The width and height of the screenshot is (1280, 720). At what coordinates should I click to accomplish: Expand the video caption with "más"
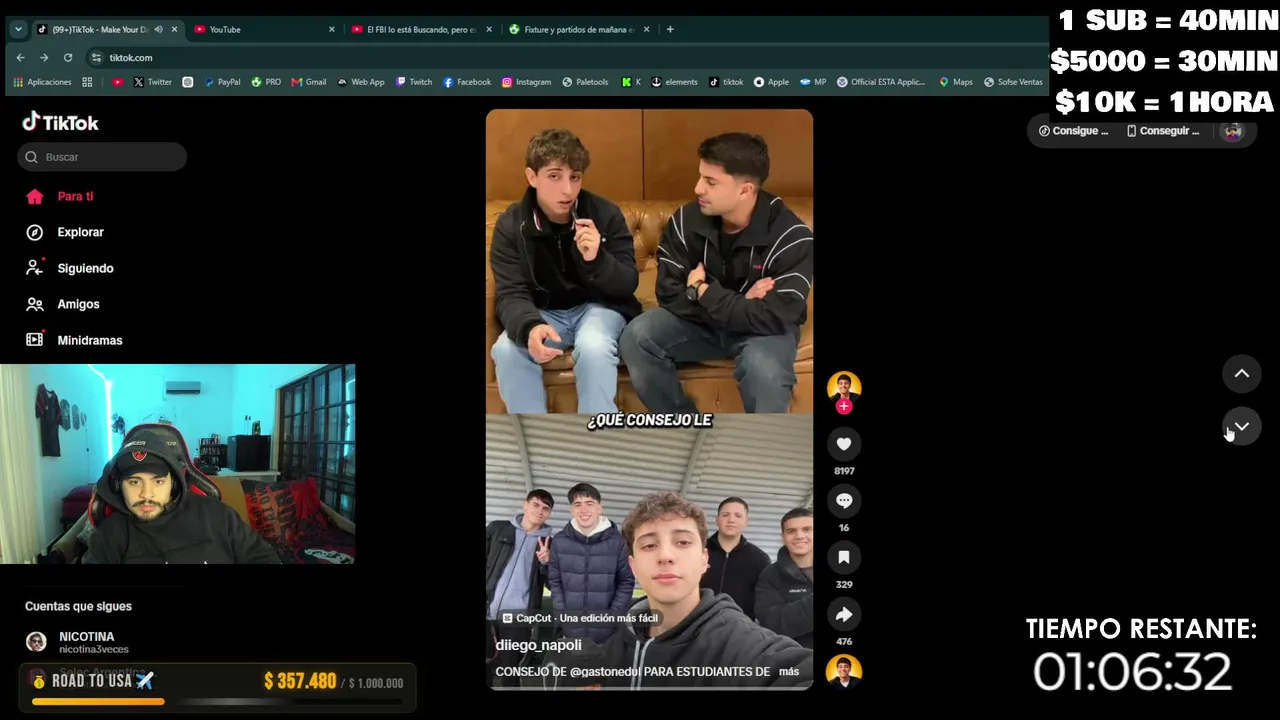pyautogui.click(x=789, y=672)
